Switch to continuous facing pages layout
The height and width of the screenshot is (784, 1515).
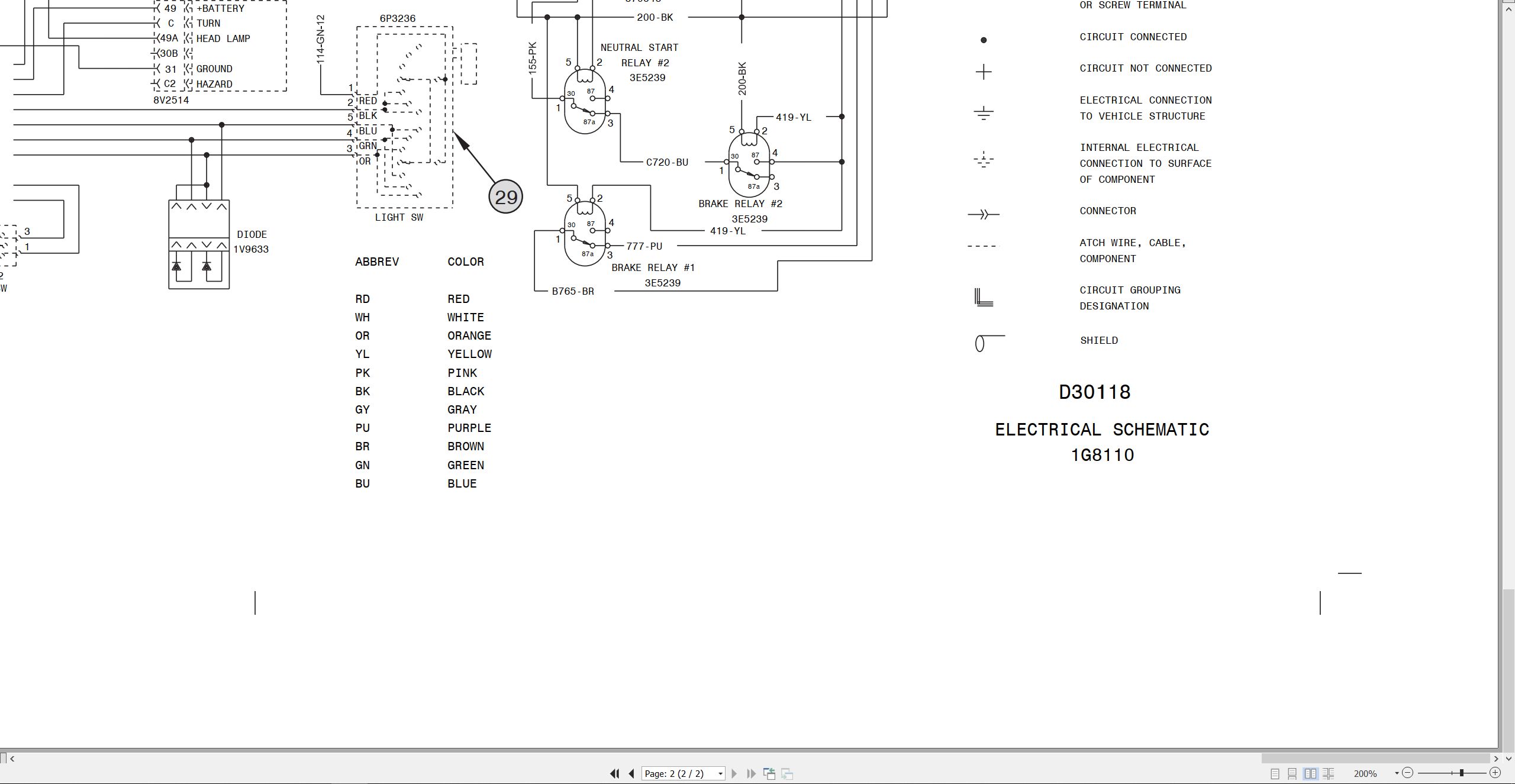1328,773
